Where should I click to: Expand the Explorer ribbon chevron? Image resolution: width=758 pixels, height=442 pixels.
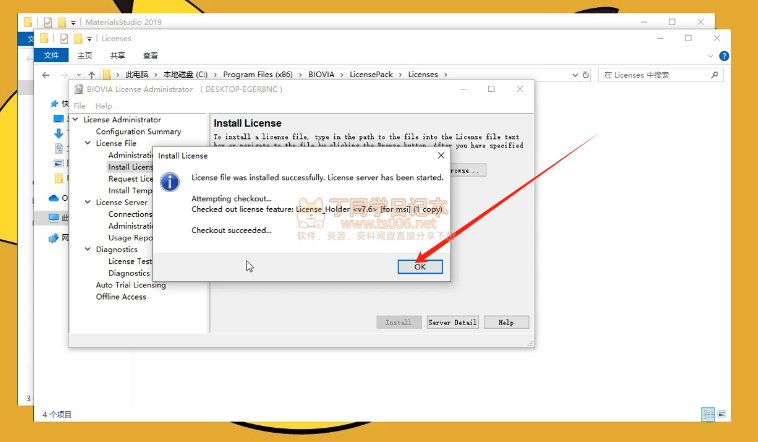pyautogui.click(x=710, y=56)
